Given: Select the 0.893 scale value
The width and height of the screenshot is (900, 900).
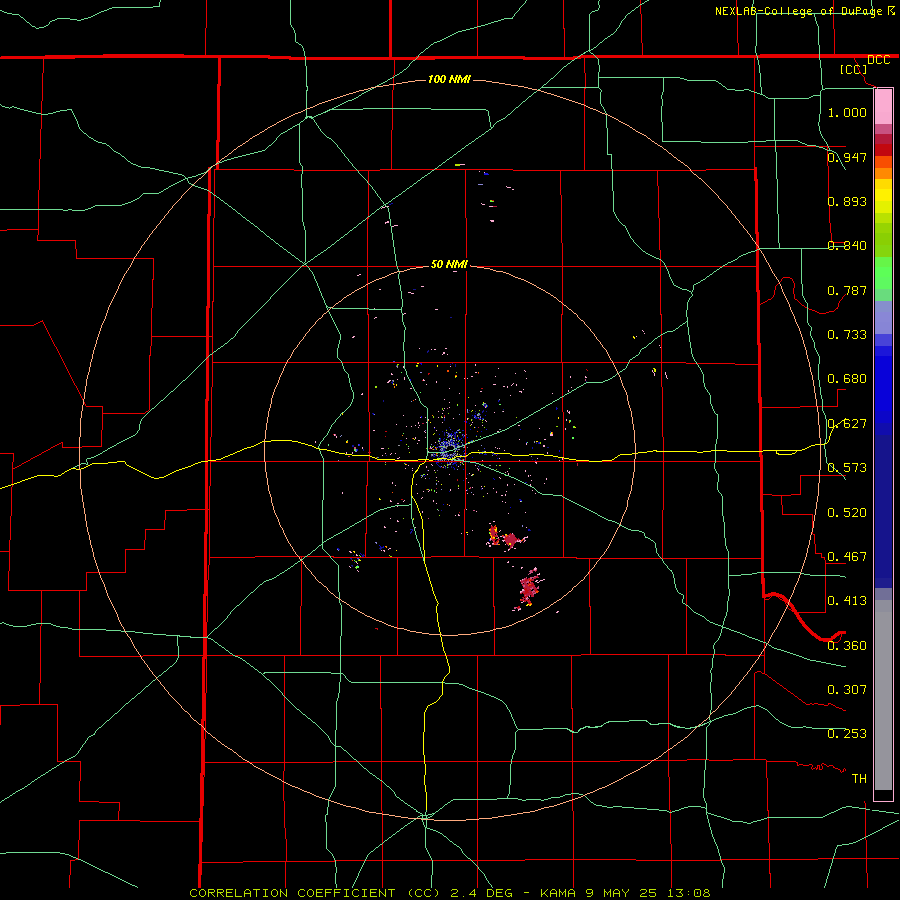Looking at the screenshot, I should 847,201.
